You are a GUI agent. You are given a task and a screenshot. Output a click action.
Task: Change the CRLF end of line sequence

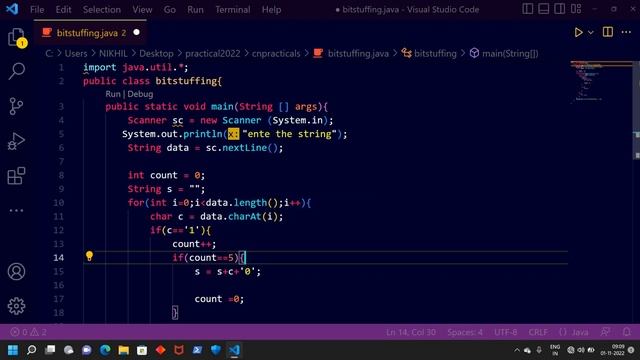pos(538,332)
